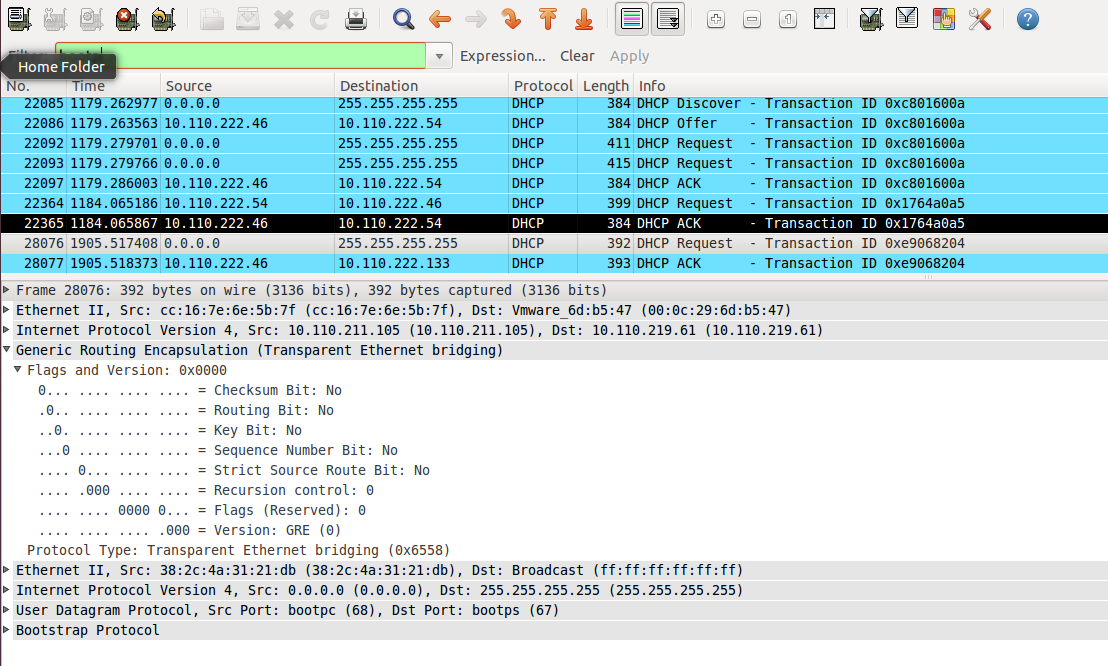Toggle packet list colorization
This screenshot has height=666, width=1108.
point(631,19)
